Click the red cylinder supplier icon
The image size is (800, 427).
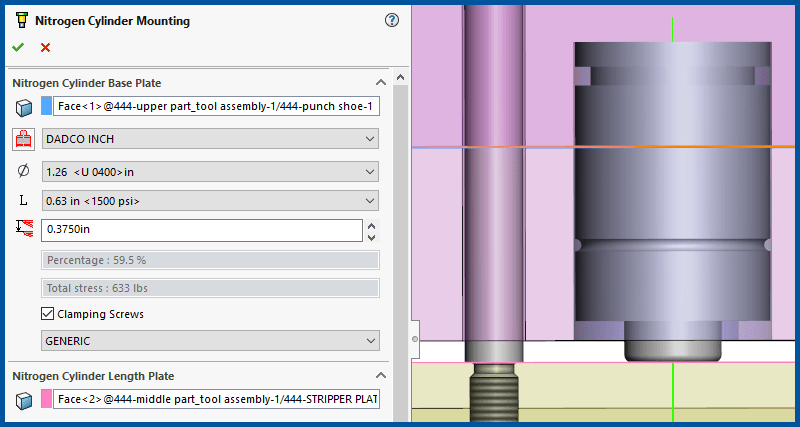tap(23, 140)
